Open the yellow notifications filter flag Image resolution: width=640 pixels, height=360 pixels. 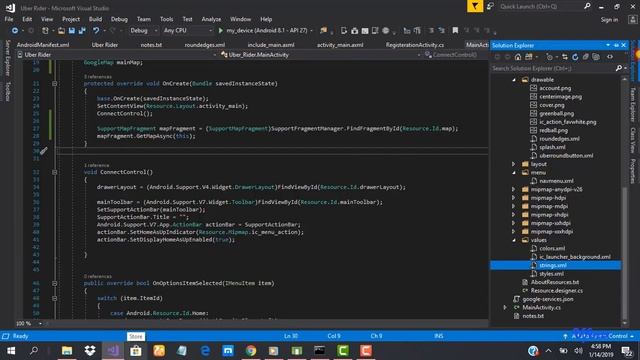click(475, 6)
